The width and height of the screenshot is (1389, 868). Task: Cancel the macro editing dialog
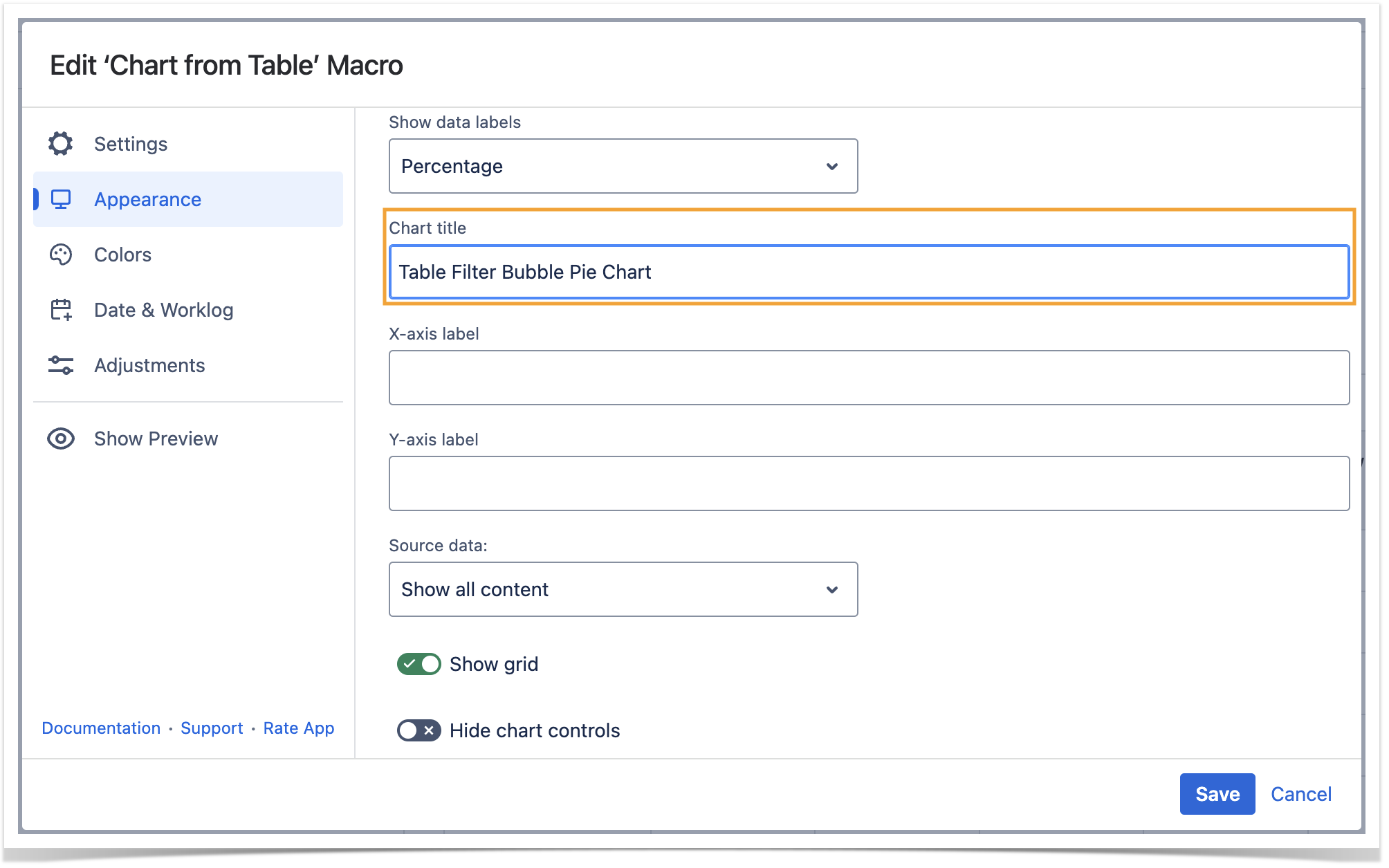(x=1300, y=794)
